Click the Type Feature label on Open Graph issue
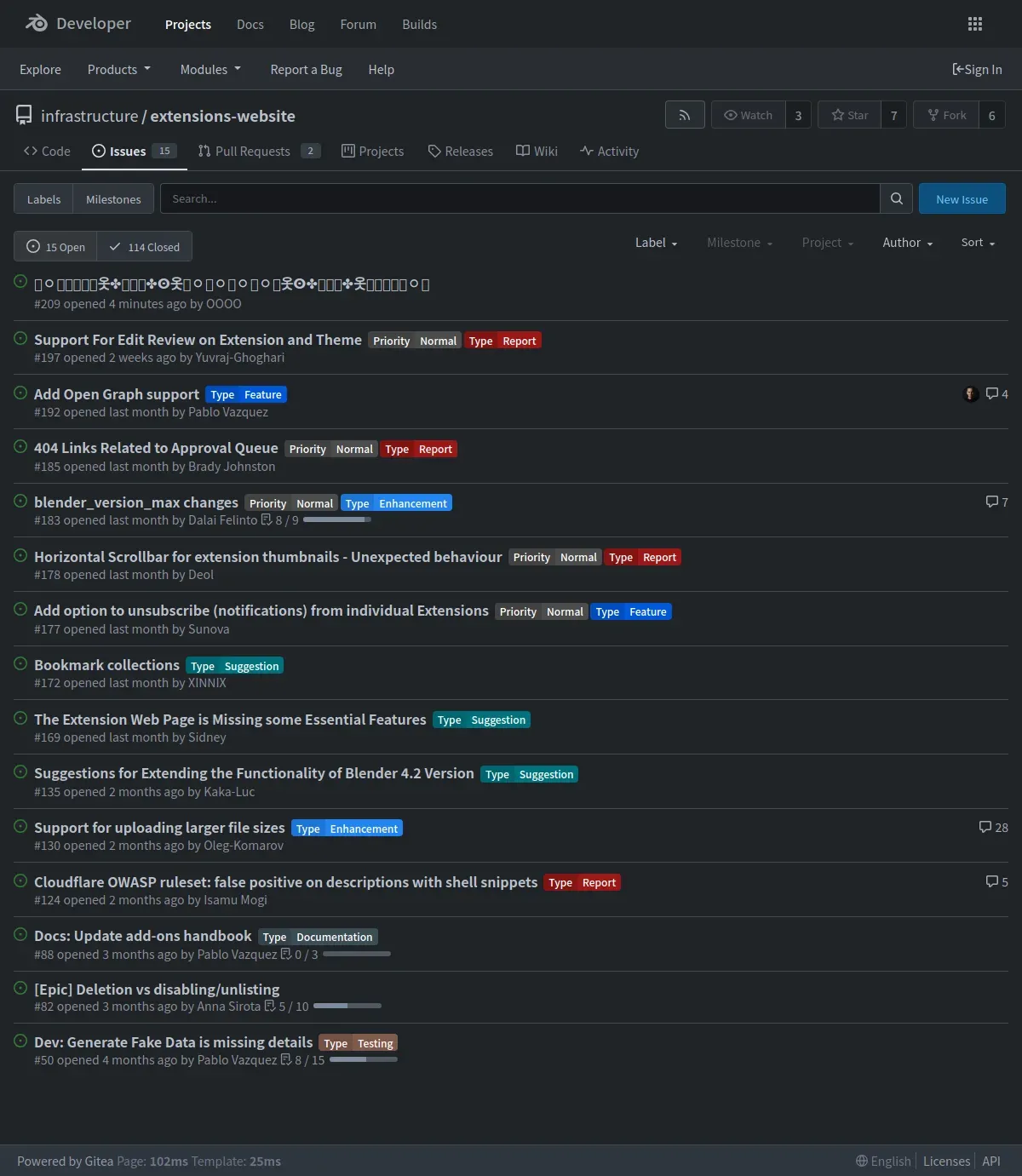 point(246,393)
